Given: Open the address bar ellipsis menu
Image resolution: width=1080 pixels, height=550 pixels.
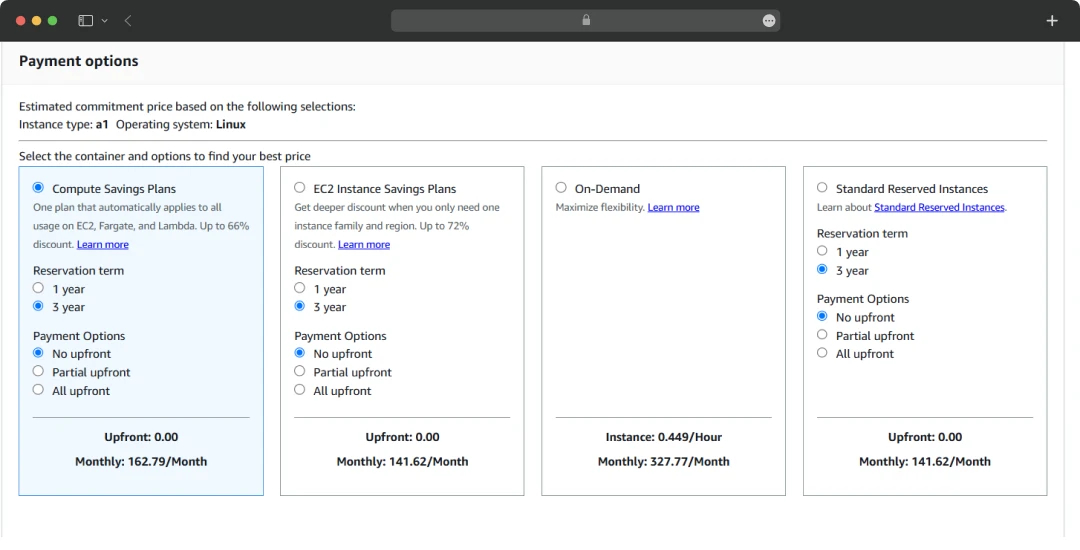Looking at the screenshot, I should [769, 21].
